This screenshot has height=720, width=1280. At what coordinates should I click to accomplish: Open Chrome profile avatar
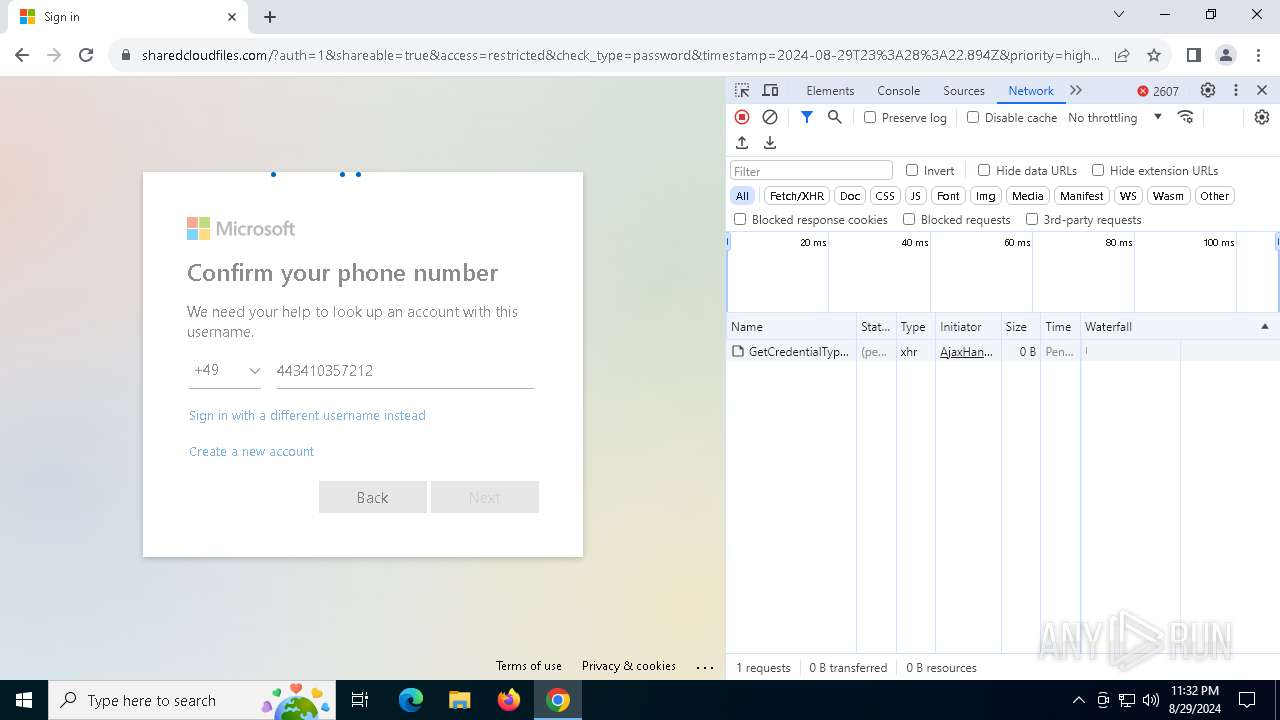(x=1226, y=55)
